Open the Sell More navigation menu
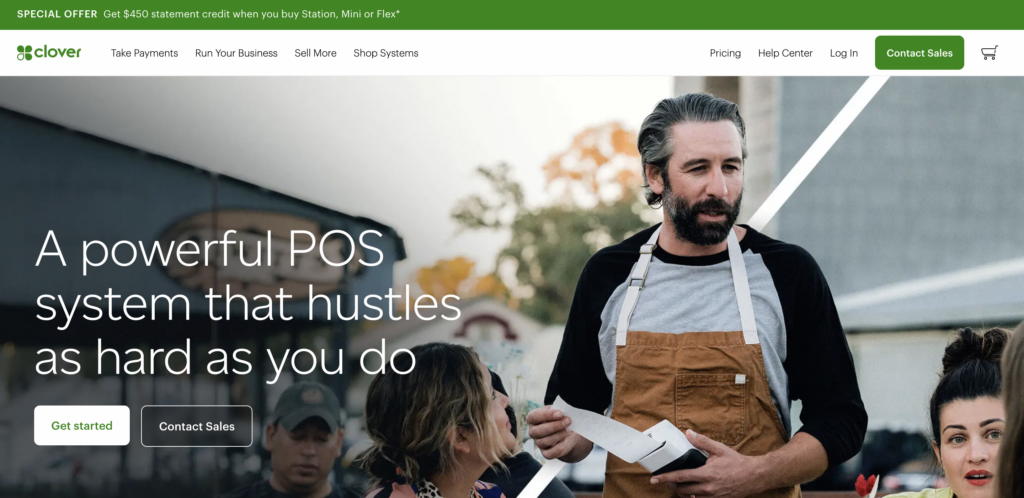The image size is (1024, 498). click(315, 54)
